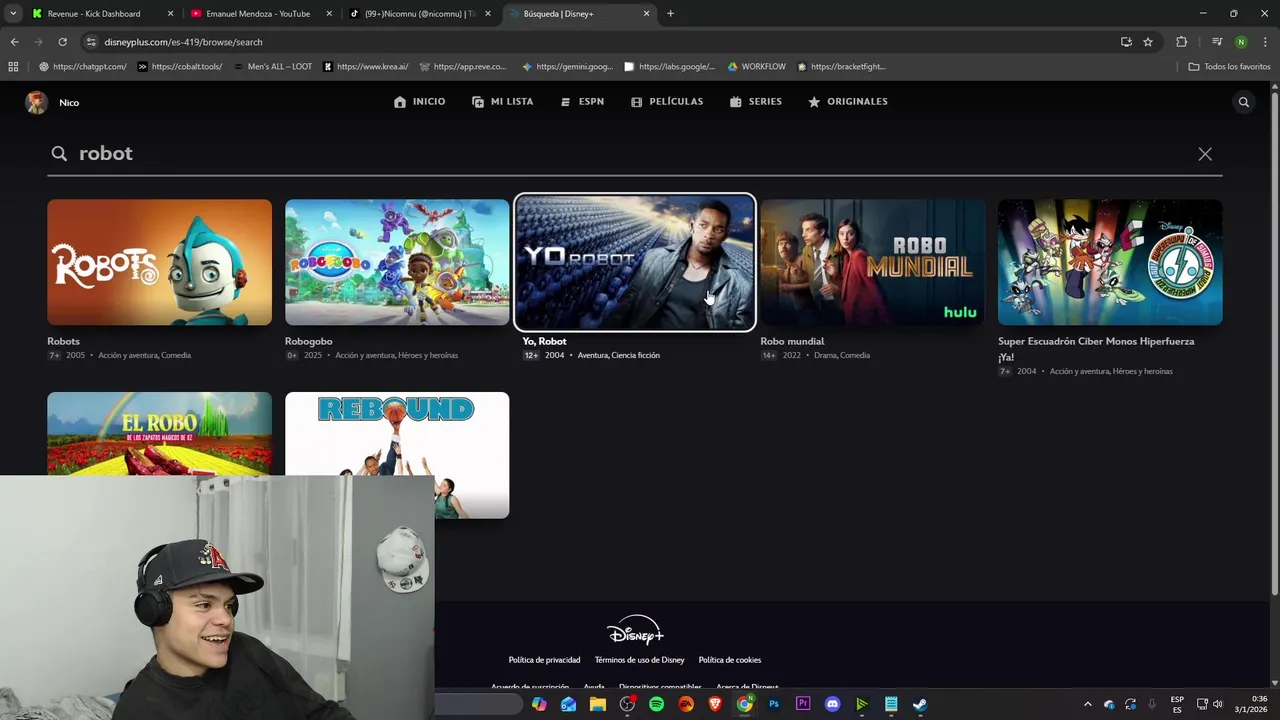1280x720 pixels.
Task: Open Términos de uso de Disney link
Action: coord(639,660)
